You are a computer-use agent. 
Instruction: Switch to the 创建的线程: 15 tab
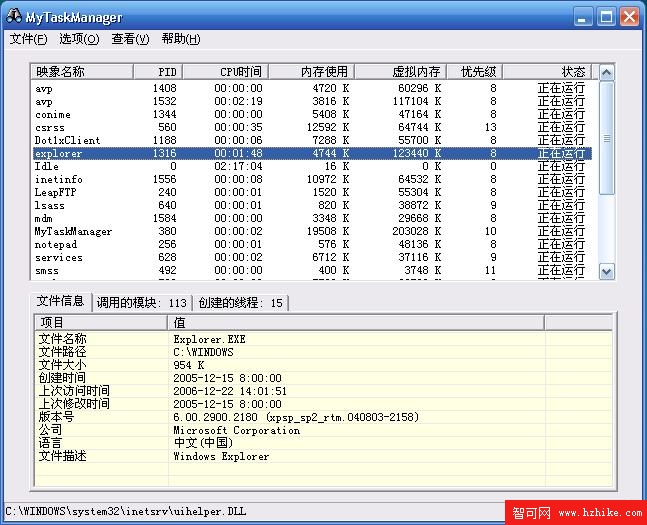coord(241,303)
